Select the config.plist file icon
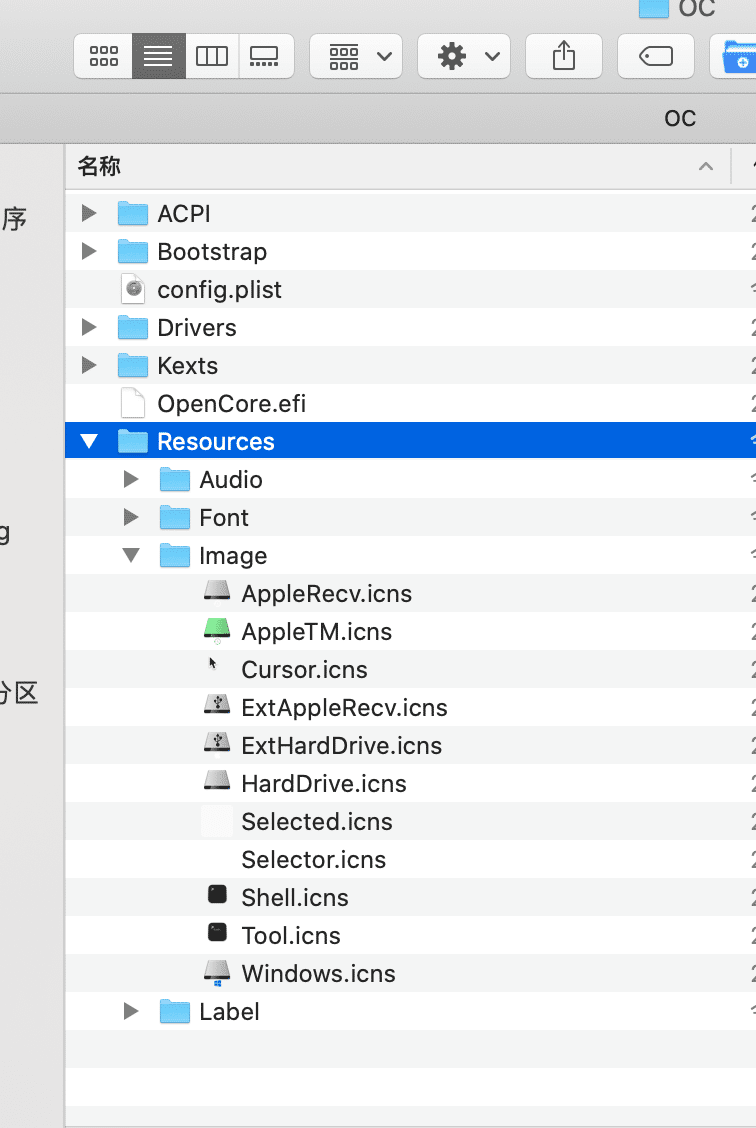Screen dimensions: 756x1128 (132, 289)
